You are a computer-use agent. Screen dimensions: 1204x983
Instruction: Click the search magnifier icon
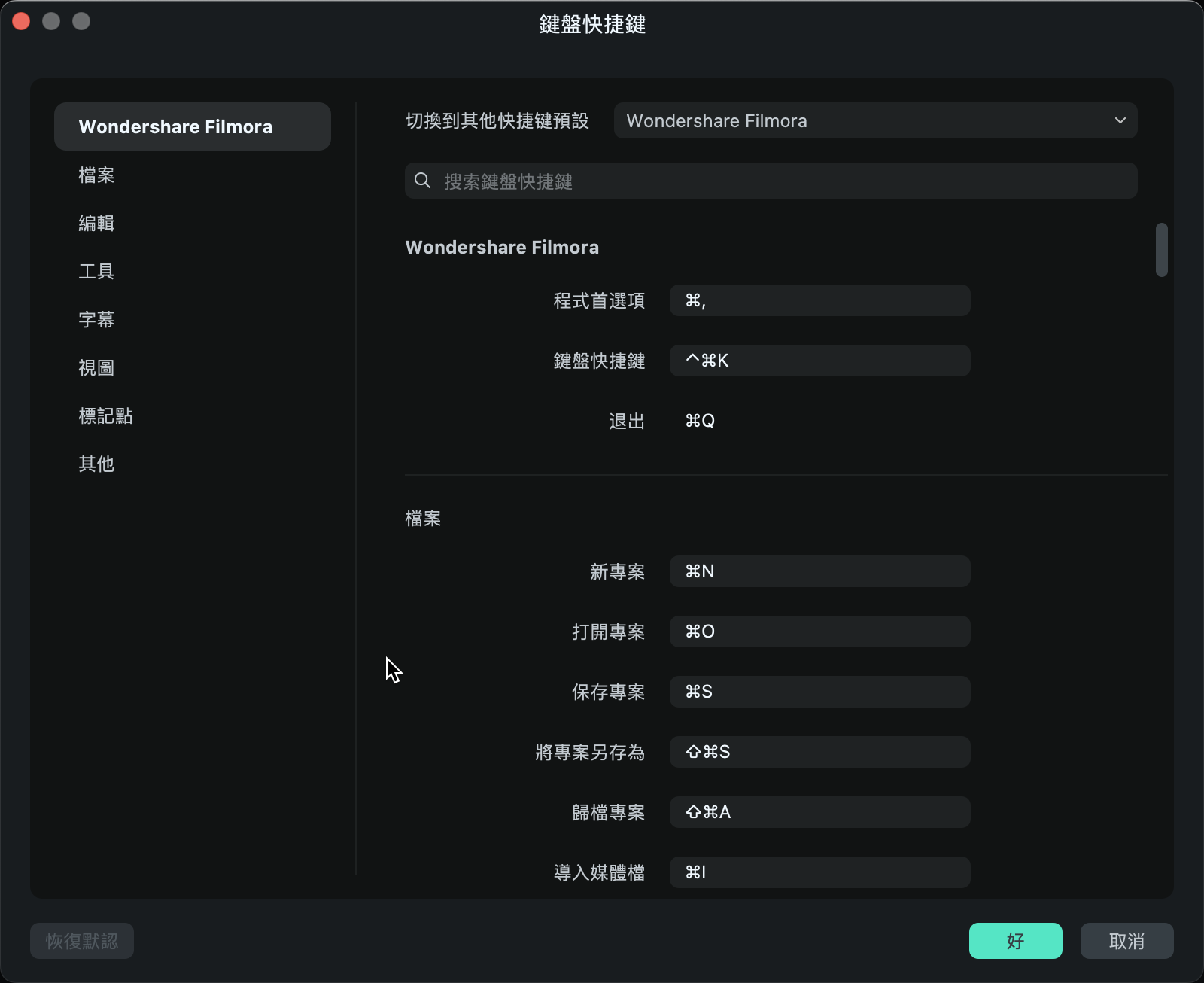coord(423,181)
